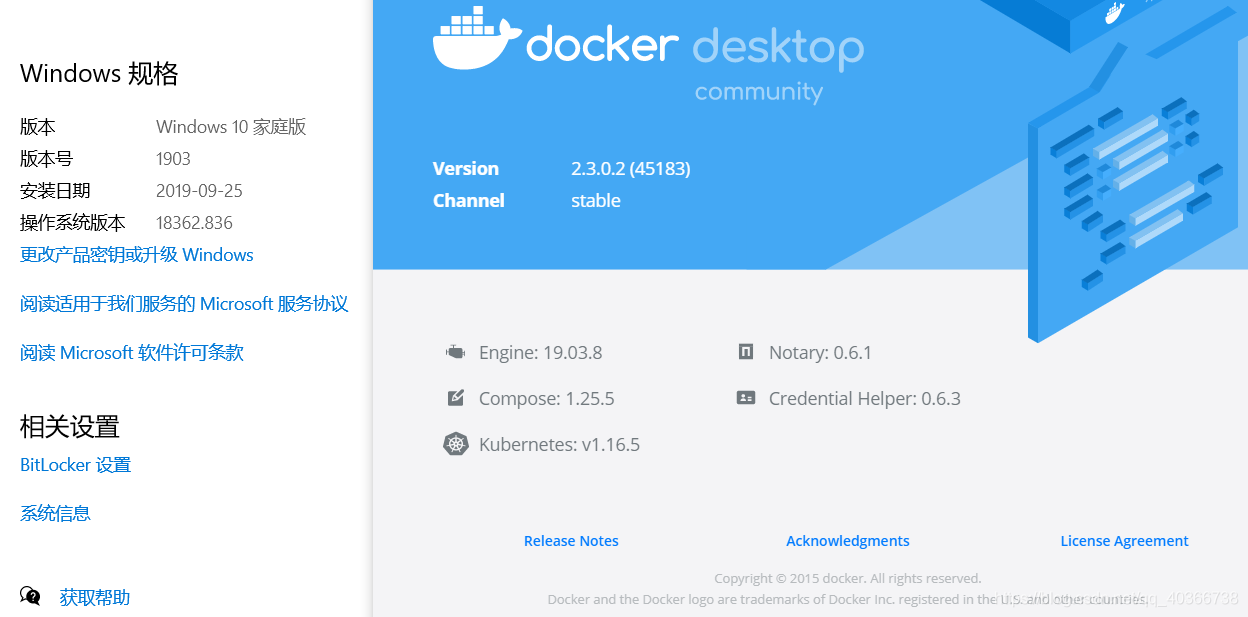Click the Windows 规格 heading

pos(99,74)
